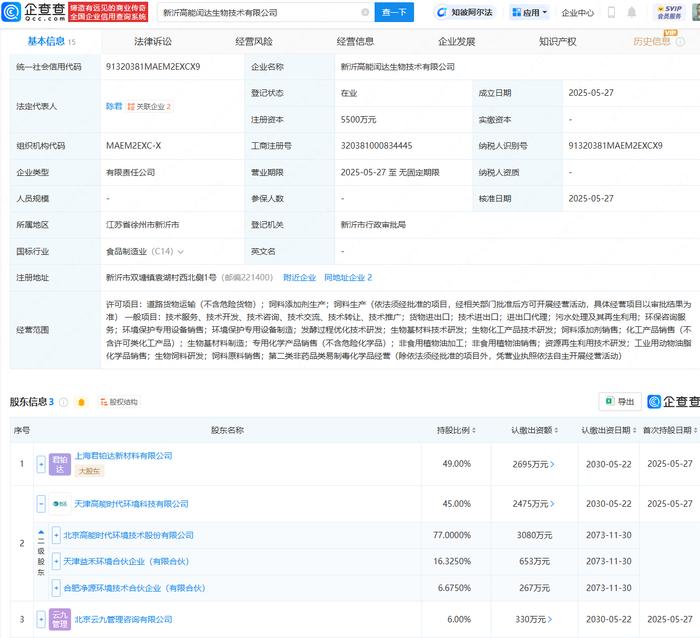Switch to 企业发展 tab
The image size is (700, 638).
456,42
